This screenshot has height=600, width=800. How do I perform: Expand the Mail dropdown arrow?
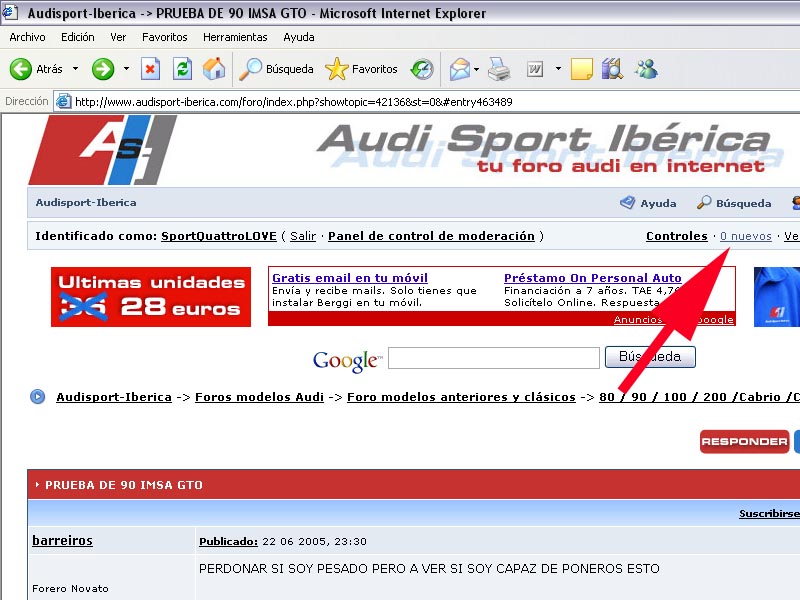pyautogui.click(x=477, y=69)
